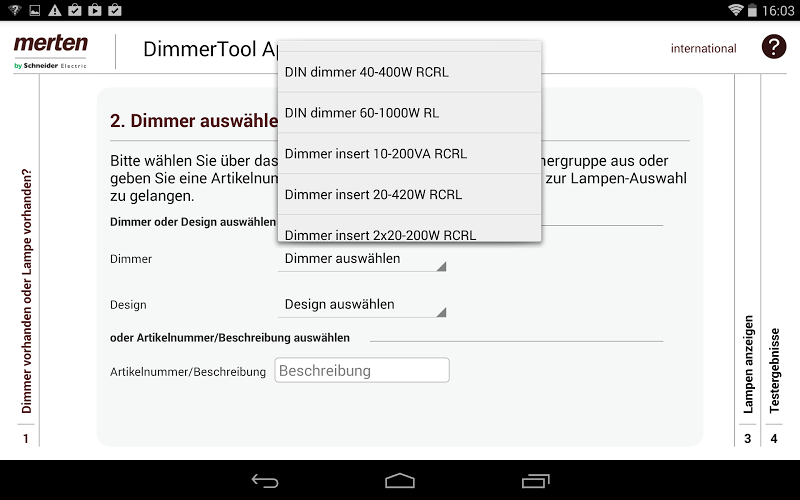Open the Android recent apps button
The height and width of the screenshot is (500, 800).
click(535, 481)
